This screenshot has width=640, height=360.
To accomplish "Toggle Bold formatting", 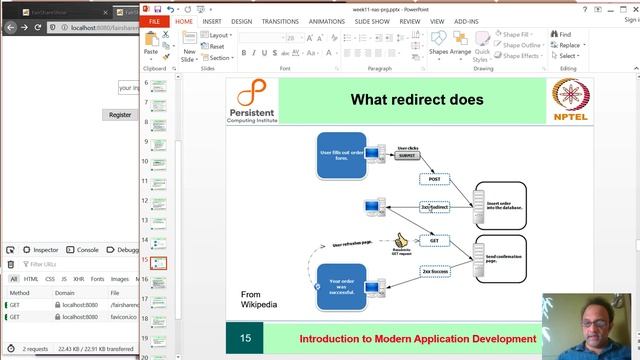I will 244,53.
